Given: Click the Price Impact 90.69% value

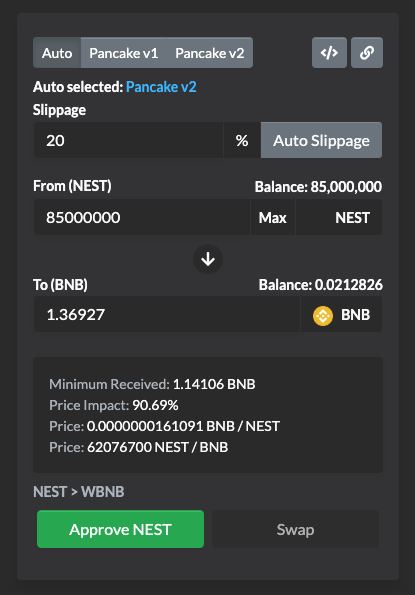Looking at the screenshot, I should pos(155,405).
